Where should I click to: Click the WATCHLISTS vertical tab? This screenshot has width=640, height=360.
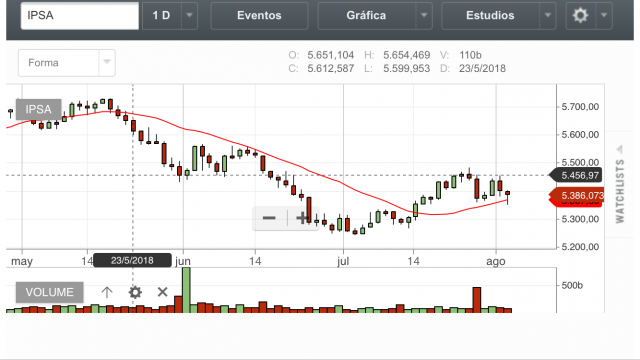tap(620, 191)
